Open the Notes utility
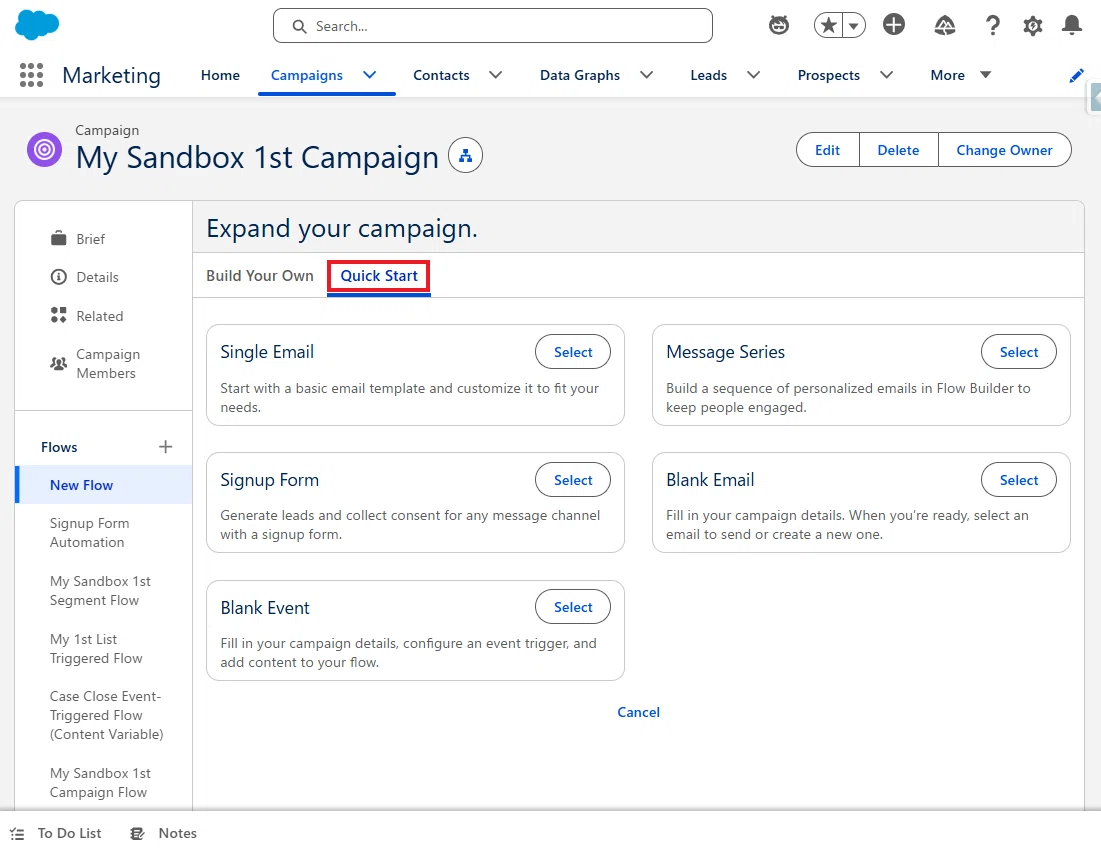The width and height of the screenshot is (1101, 852). 164,834
